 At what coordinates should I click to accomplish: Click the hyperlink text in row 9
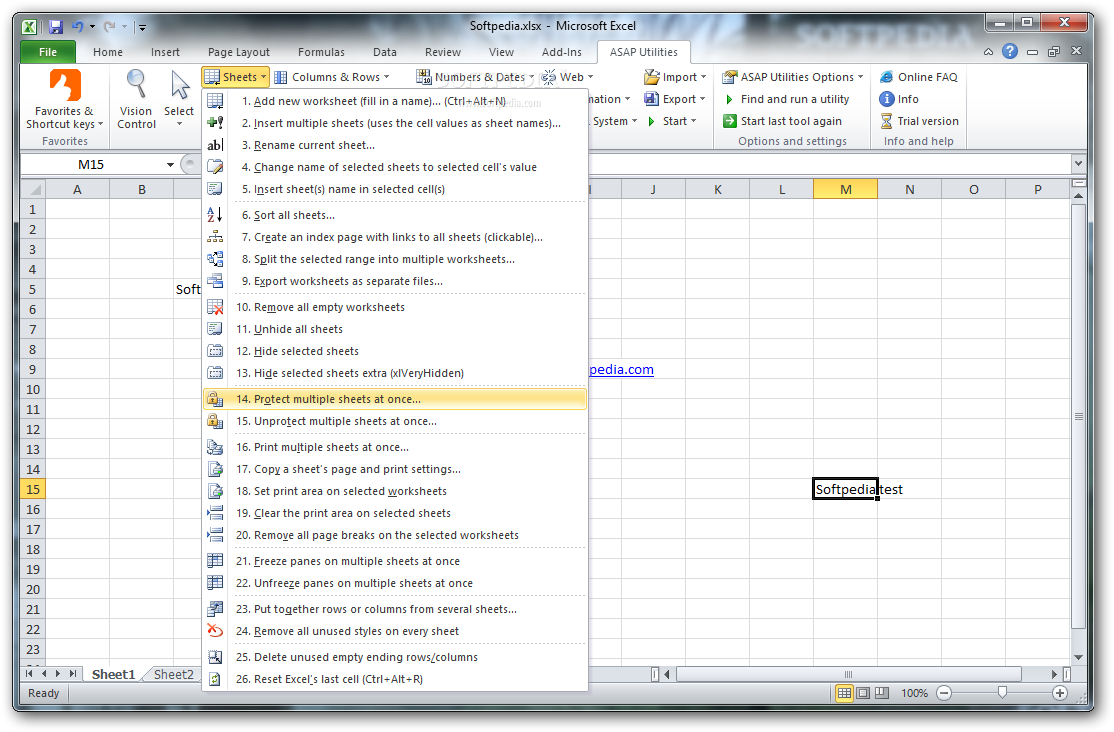pos(622,369)
